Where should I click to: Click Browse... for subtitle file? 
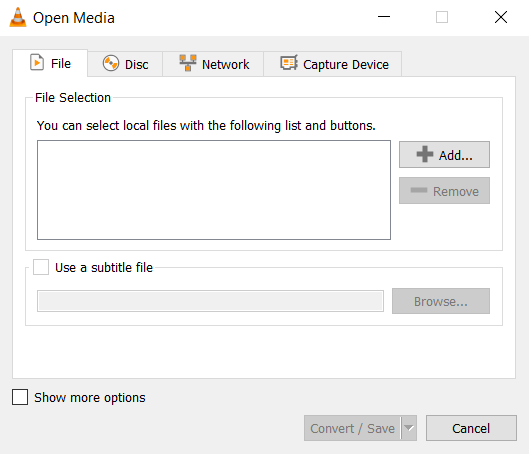pyautogui.click(x=441, y=301)
